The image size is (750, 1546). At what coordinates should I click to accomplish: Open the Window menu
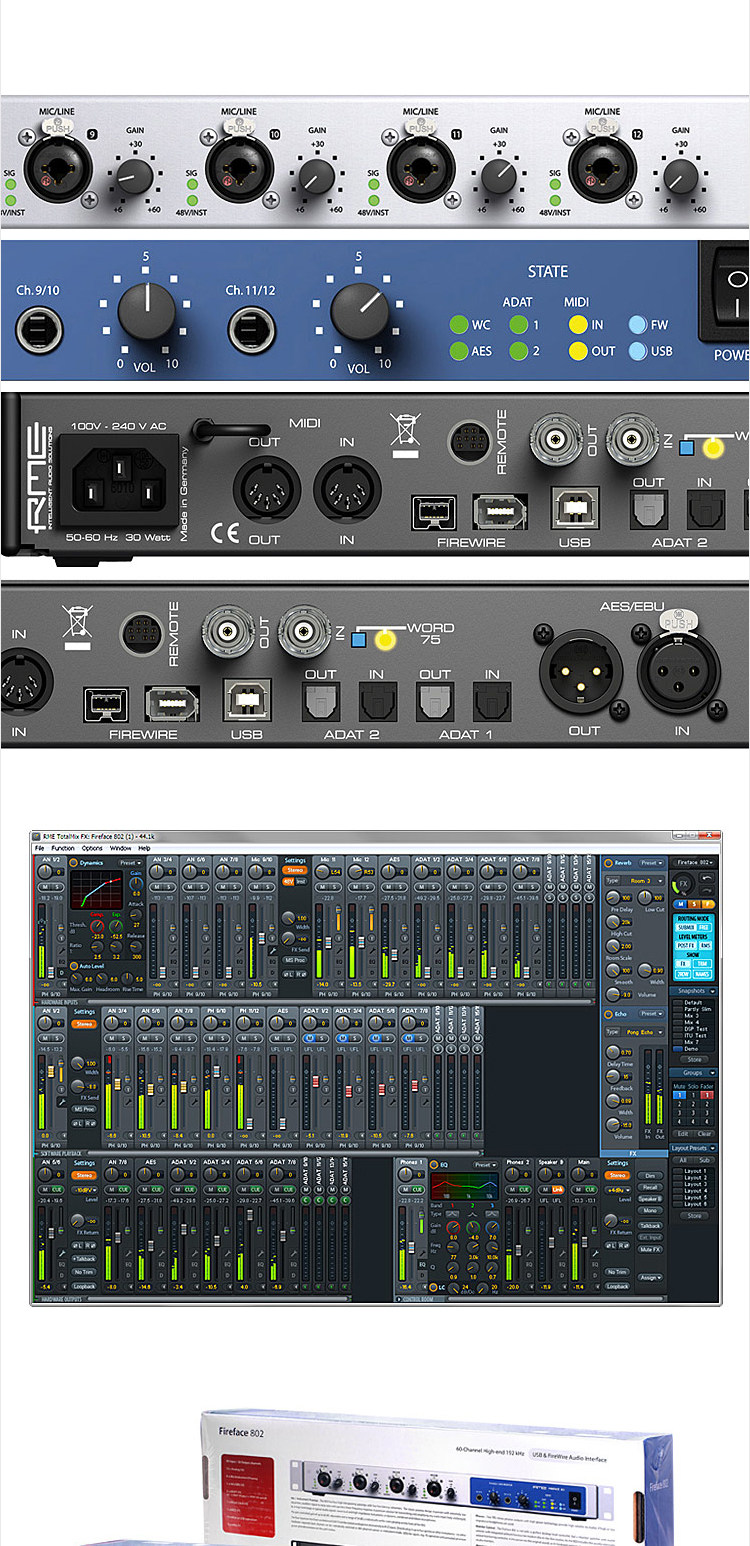(x=120, y=848)
